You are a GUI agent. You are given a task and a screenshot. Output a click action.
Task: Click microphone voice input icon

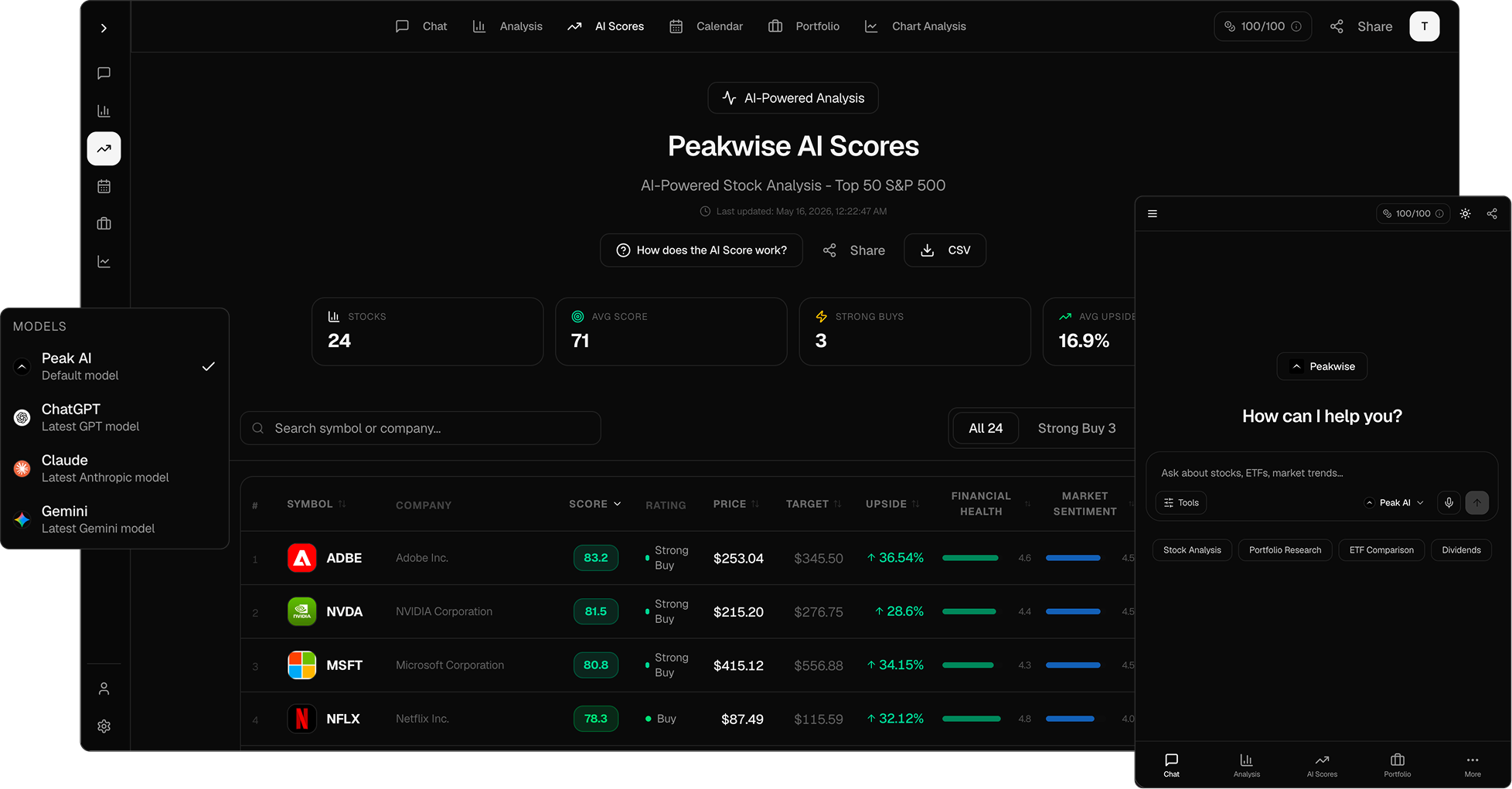(x=1449, y=503)
